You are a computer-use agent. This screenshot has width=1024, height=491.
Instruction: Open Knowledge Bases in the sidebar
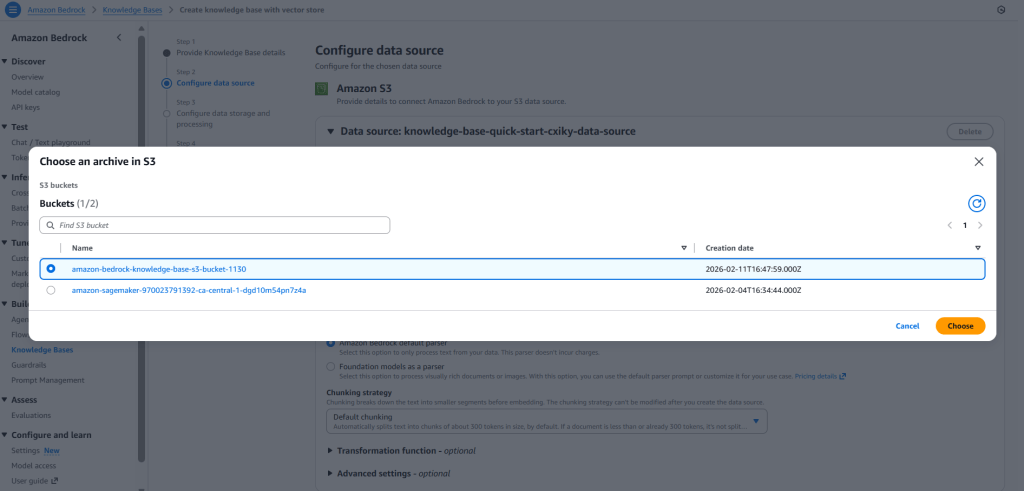[41, 350]
